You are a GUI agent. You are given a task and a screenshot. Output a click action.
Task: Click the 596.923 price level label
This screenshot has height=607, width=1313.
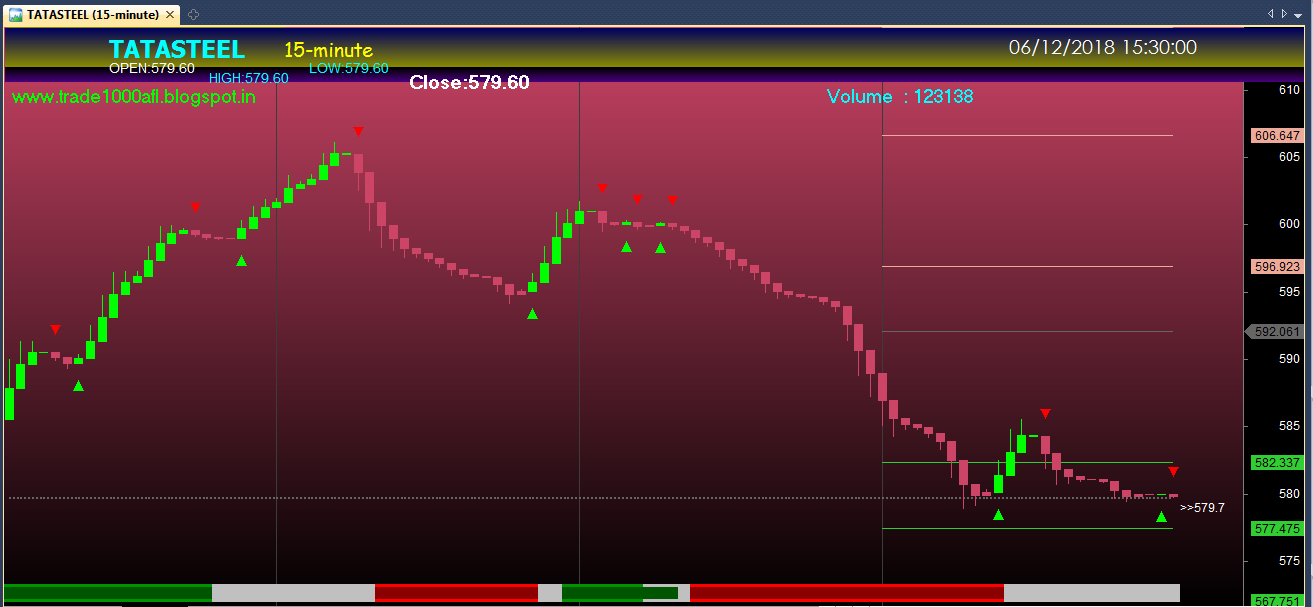click(1276, 267)
